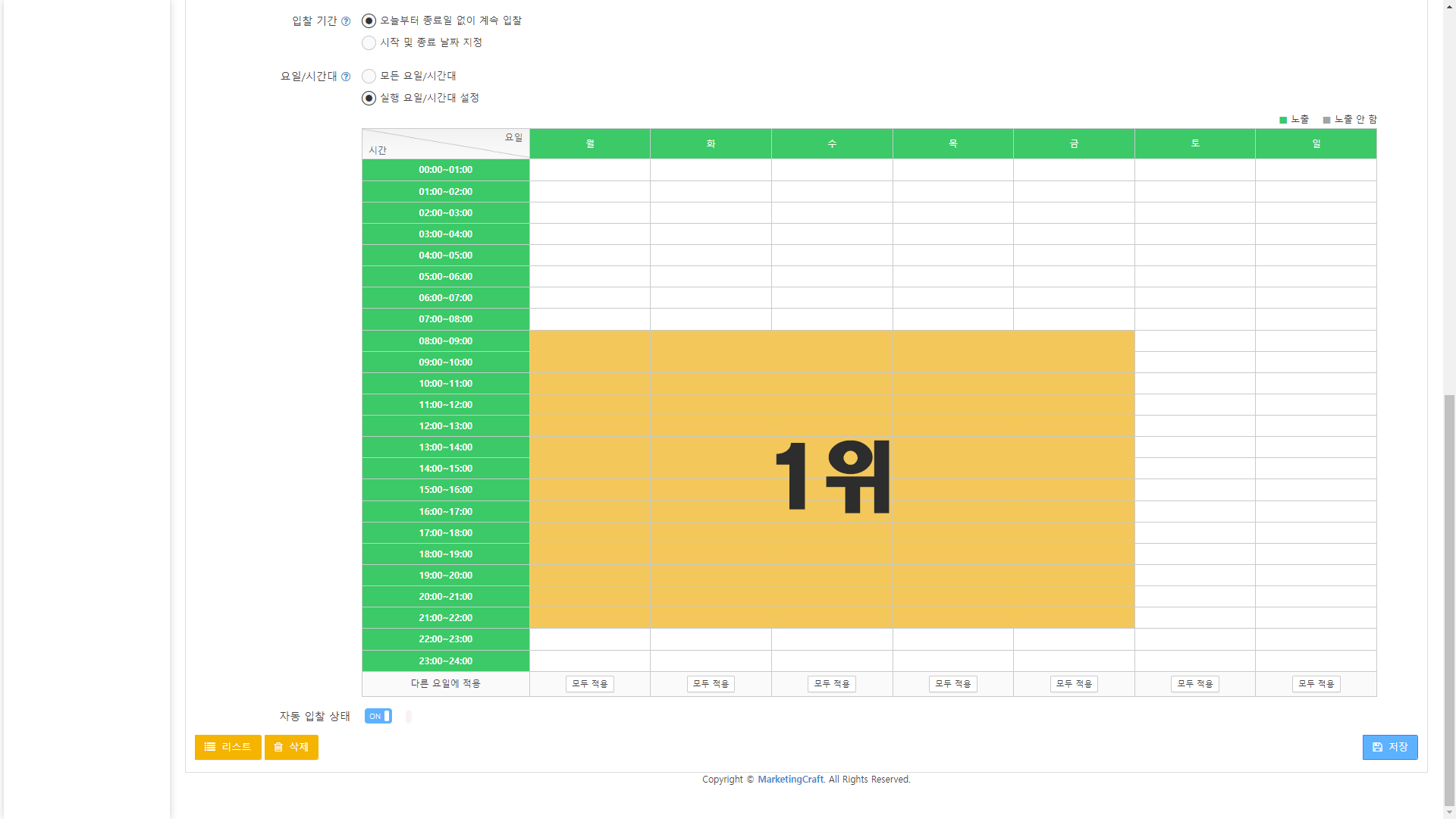Click 모두 적용 under Sunday column
1456x819 pixels.
(x=1316, y=684)
